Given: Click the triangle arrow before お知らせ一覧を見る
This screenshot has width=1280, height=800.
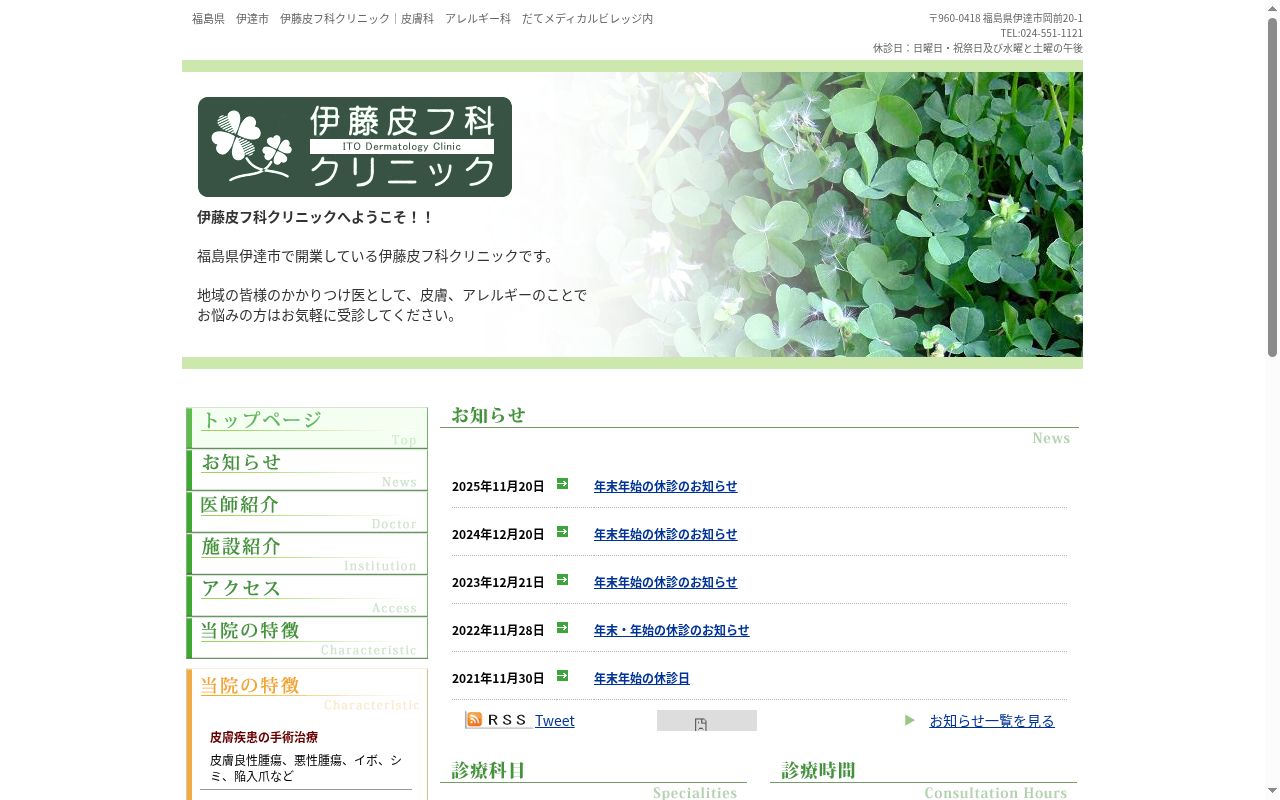Looking at the screenshot, I should tap(910, 720).
